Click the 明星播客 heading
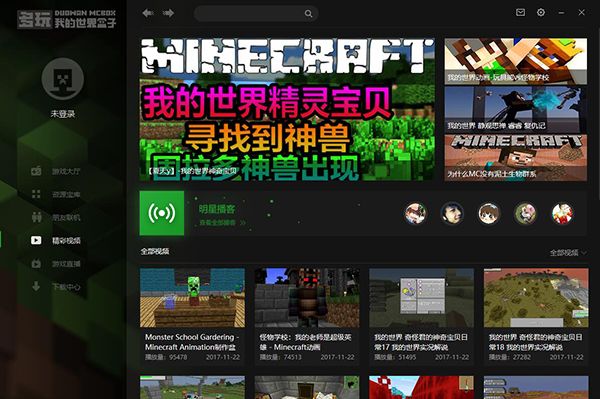This screenshot has height=399, width=600. 217,209
